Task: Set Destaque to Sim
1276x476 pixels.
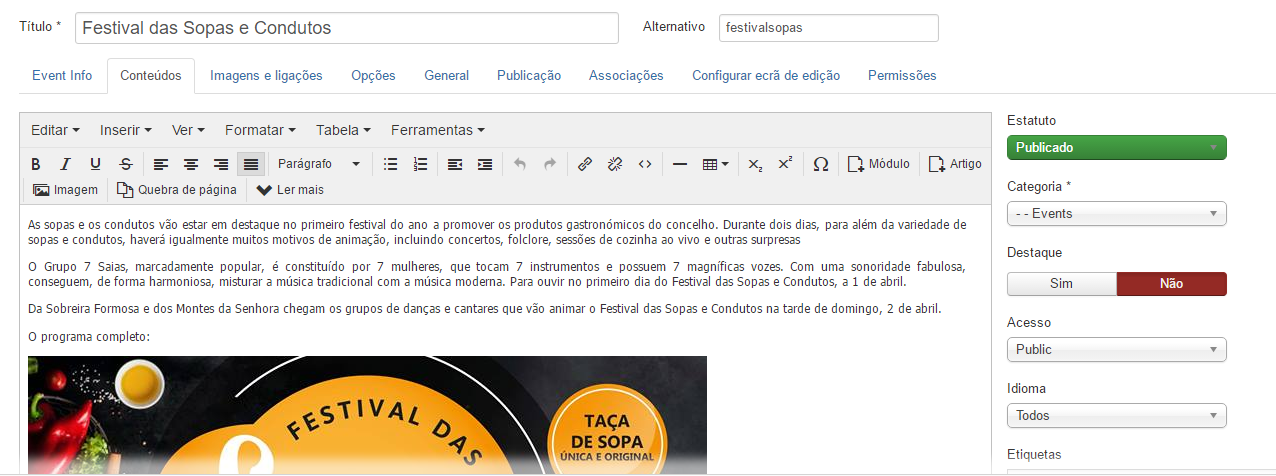Action: pos(1061,284)
